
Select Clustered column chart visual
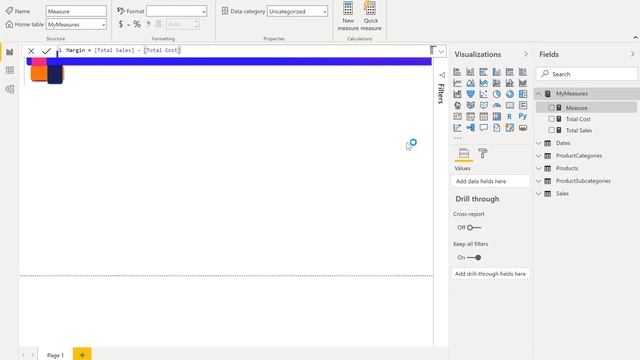pos(496,72)
